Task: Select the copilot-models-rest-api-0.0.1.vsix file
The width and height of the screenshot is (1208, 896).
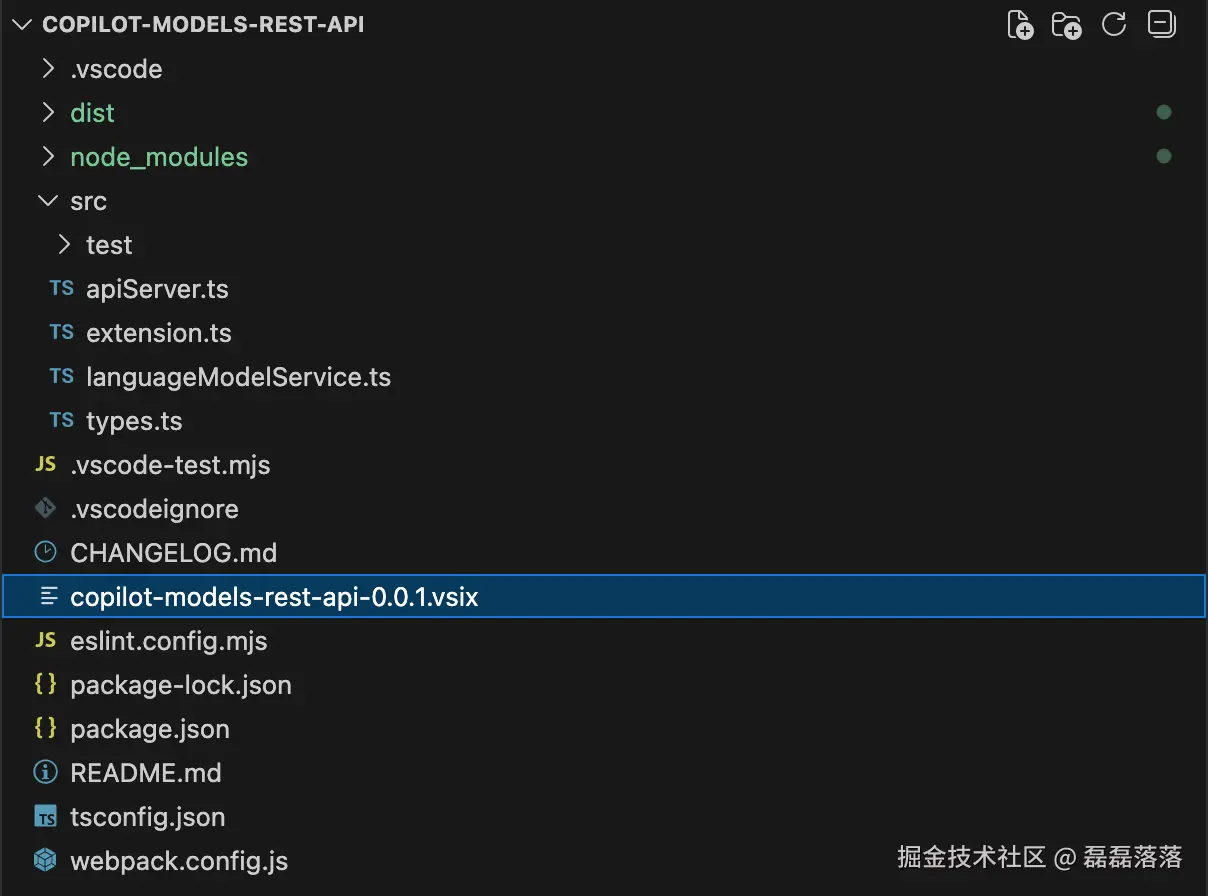Action: pos(275,596)
